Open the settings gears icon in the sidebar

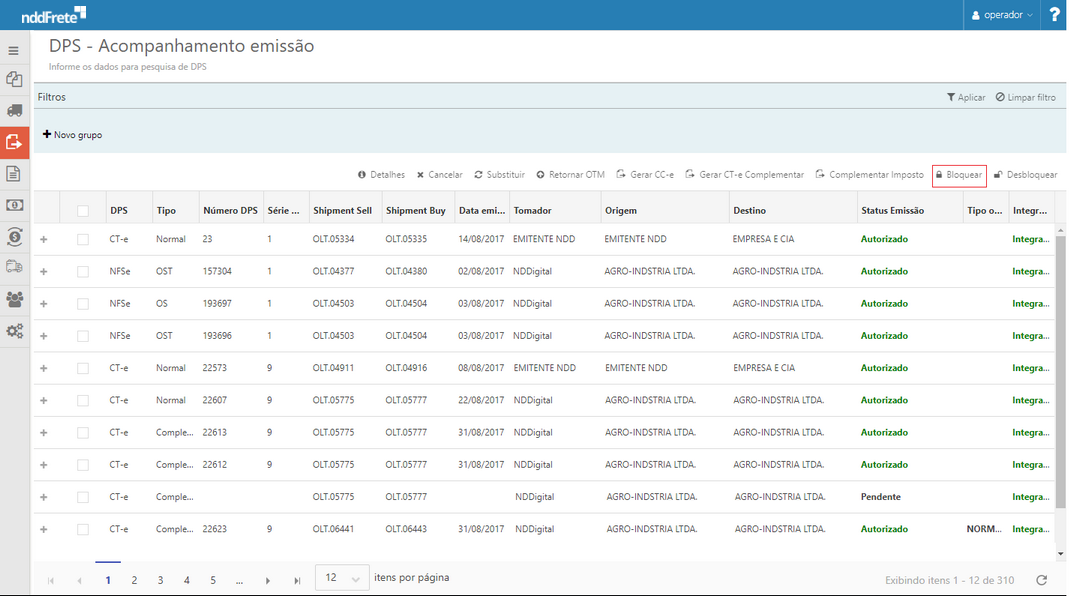click(x=14, y=331)
